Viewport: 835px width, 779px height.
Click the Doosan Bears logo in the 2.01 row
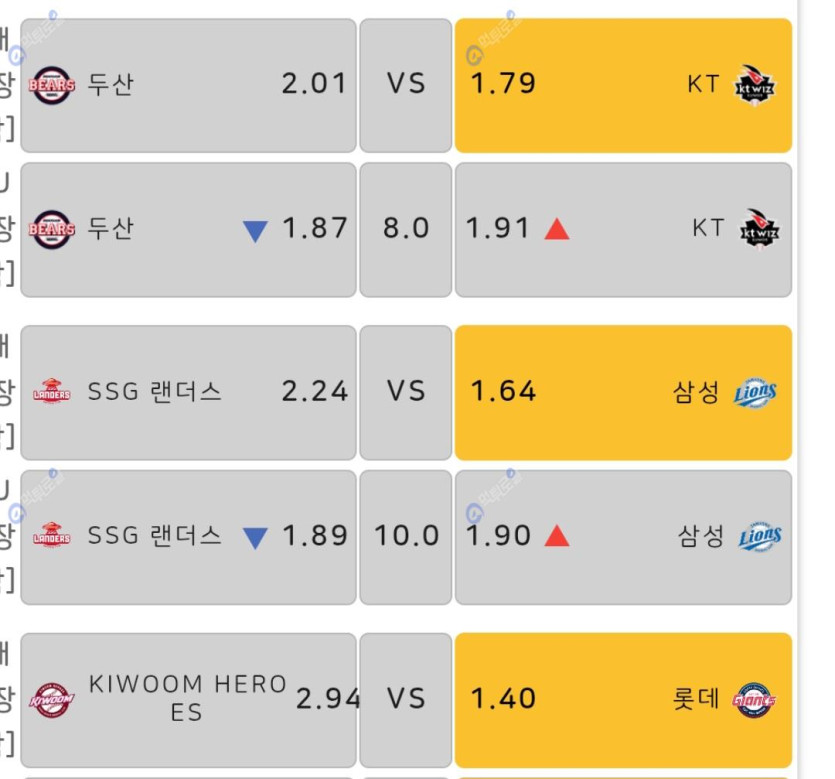(52, 85)
